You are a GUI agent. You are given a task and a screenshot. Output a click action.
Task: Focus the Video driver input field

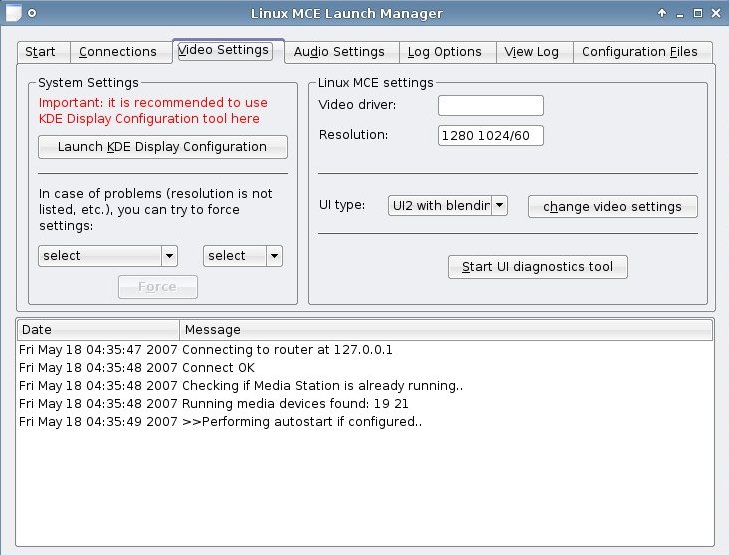pyautogui.click(x=490, y=106)
